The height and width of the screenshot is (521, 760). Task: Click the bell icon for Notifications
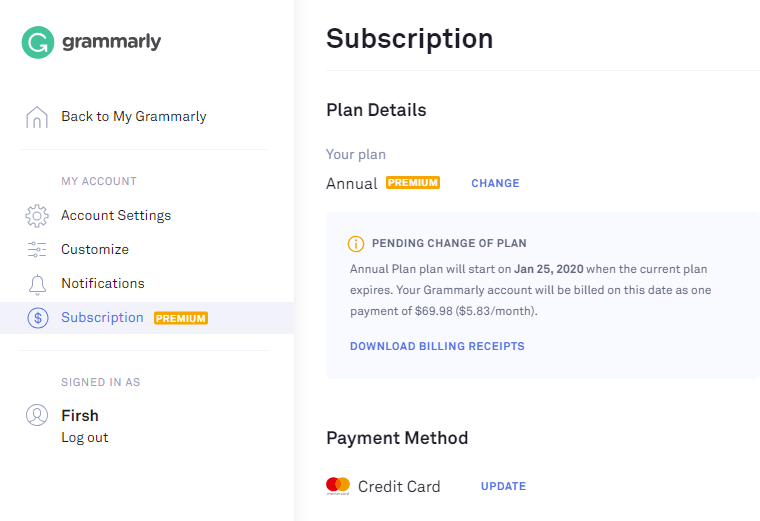[37, 284]
